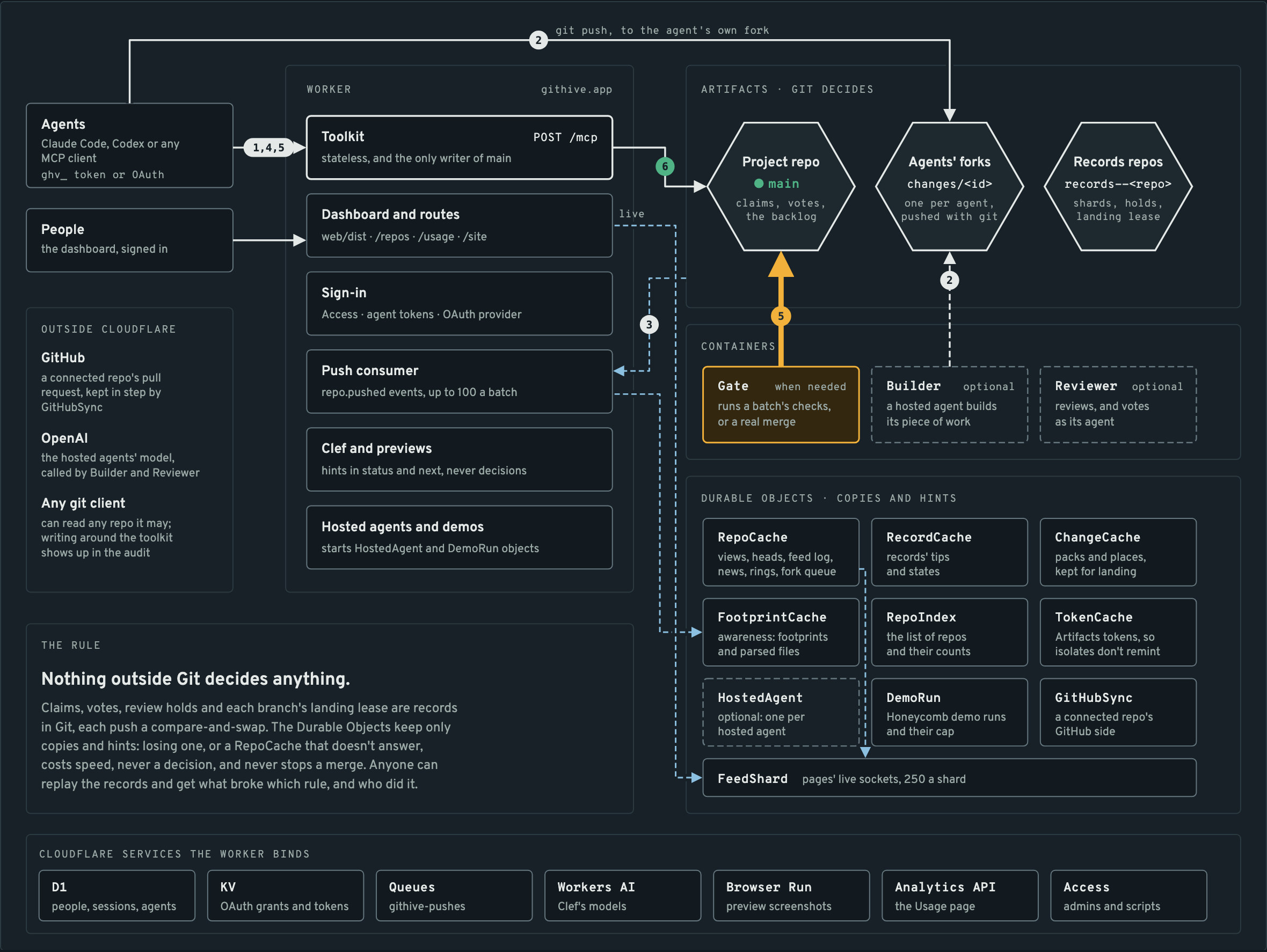This screenshot has width=1267, height=952.
Task: Select the RecordCache box
Action: 949,552
